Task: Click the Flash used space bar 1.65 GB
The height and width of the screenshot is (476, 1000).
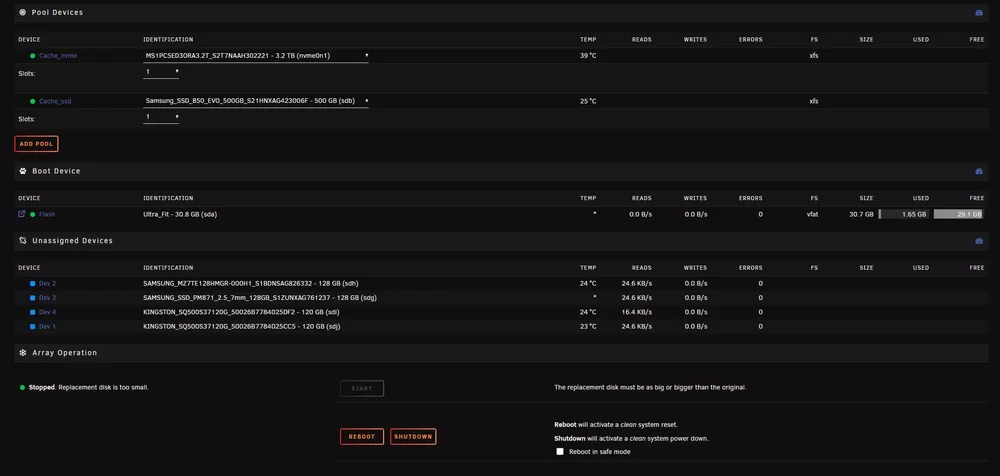Action: tap(904, 214)
